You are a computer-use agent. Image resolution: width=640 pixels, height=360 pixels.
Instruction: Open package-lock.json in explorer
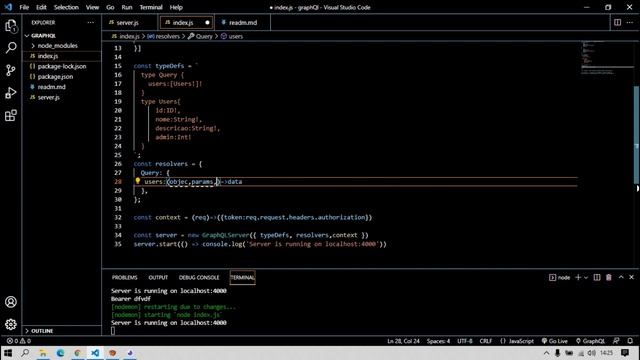62,66
